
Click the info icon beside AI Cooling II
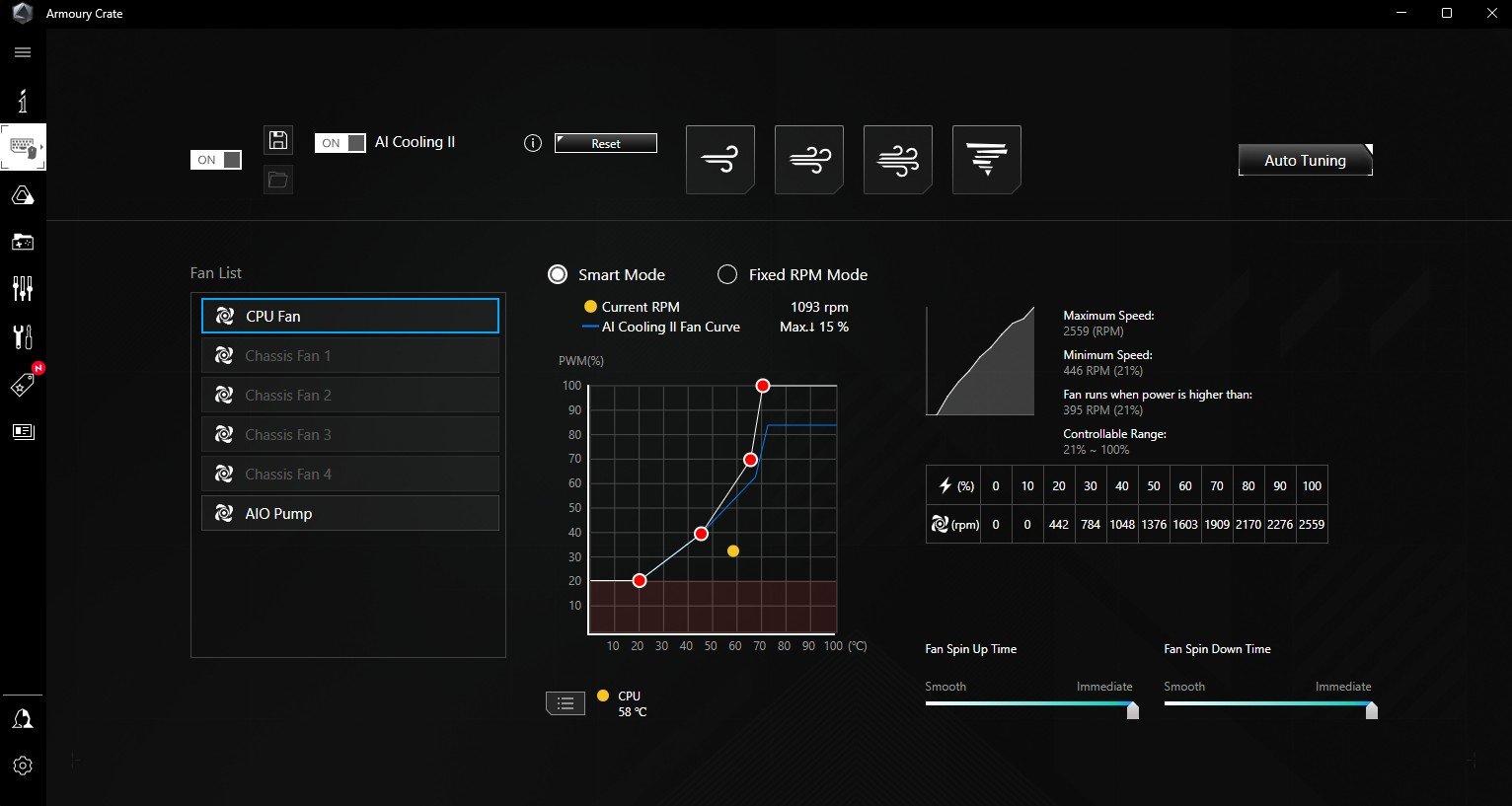click(533, 143)
